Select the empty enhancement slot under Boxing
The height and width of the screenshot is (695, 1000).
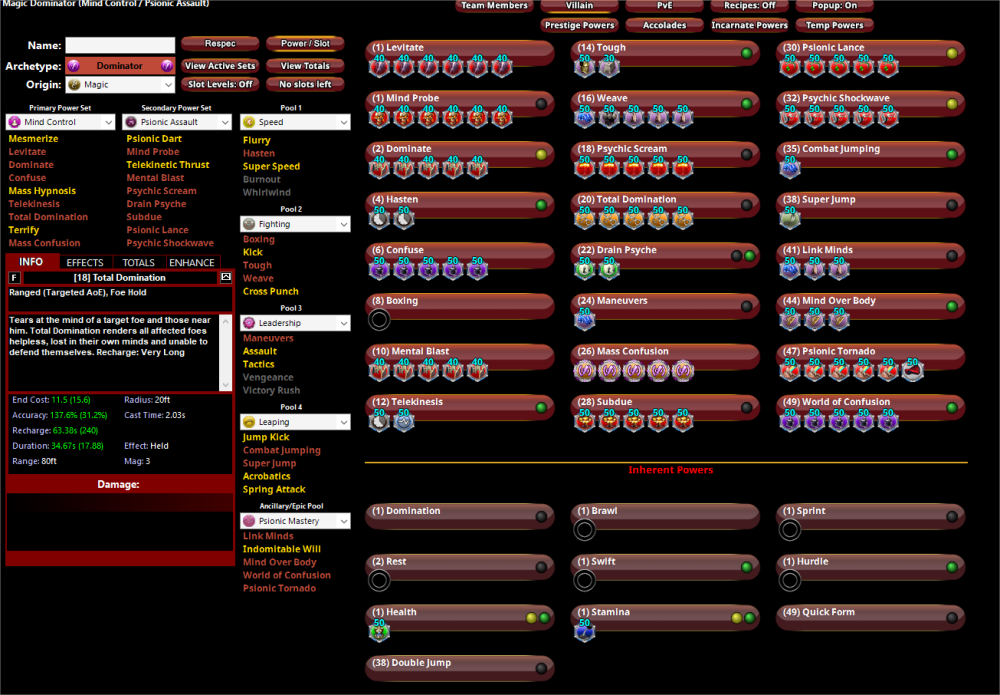click(x=379, y=320)
